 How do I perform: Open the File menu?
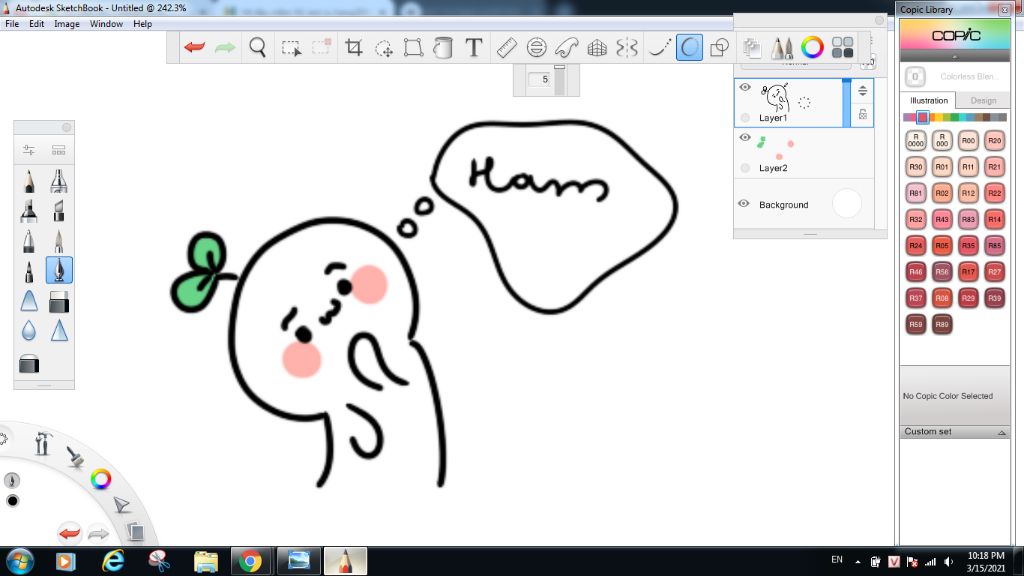12,24
